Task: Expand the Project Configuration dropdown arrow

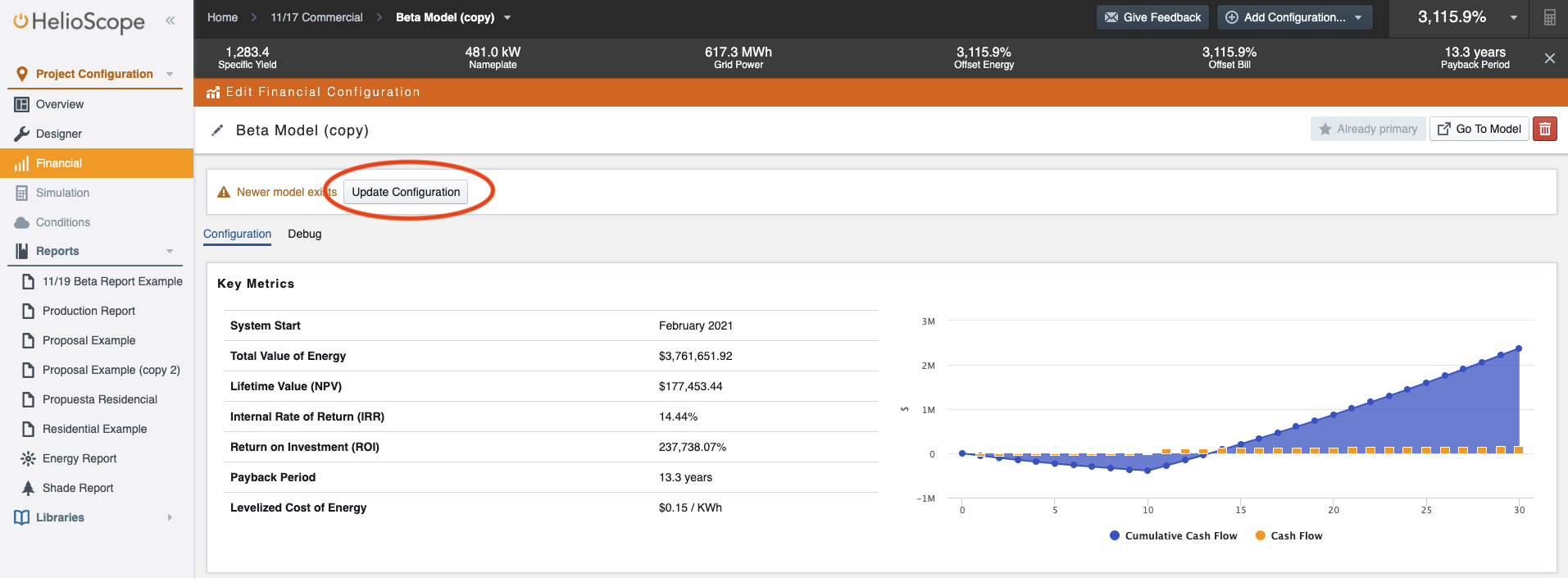Action: 170,74
